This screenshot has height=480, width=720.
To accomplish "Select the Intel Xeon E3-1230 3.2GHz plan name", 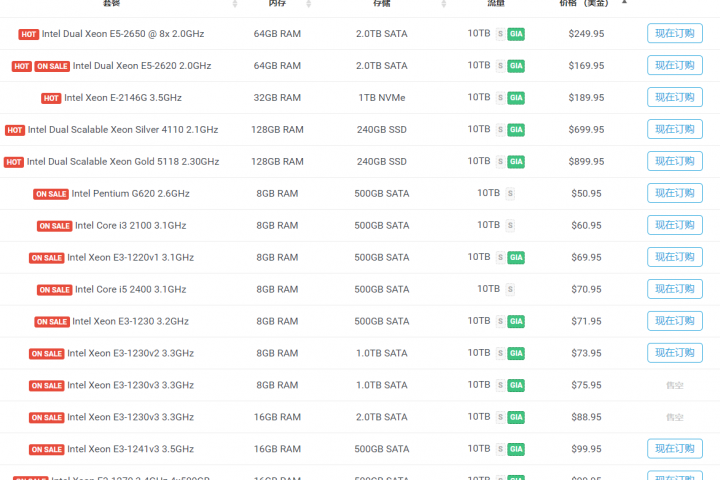I will pos(130,322).
